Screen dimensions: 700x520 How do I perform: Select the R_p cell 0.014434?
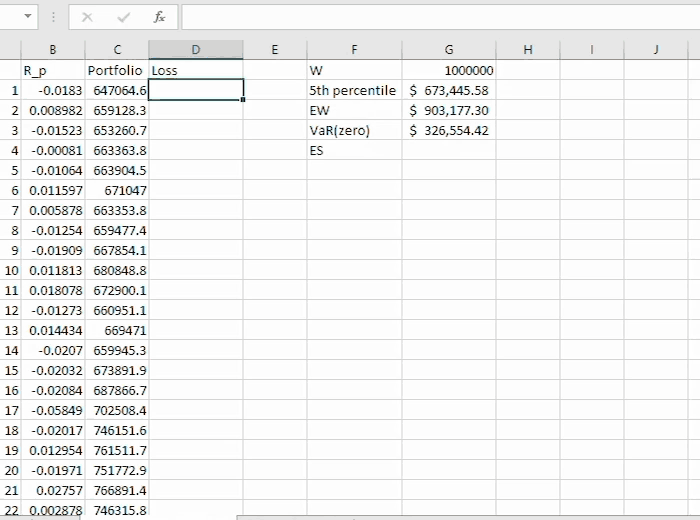click(x=53, y=330)
